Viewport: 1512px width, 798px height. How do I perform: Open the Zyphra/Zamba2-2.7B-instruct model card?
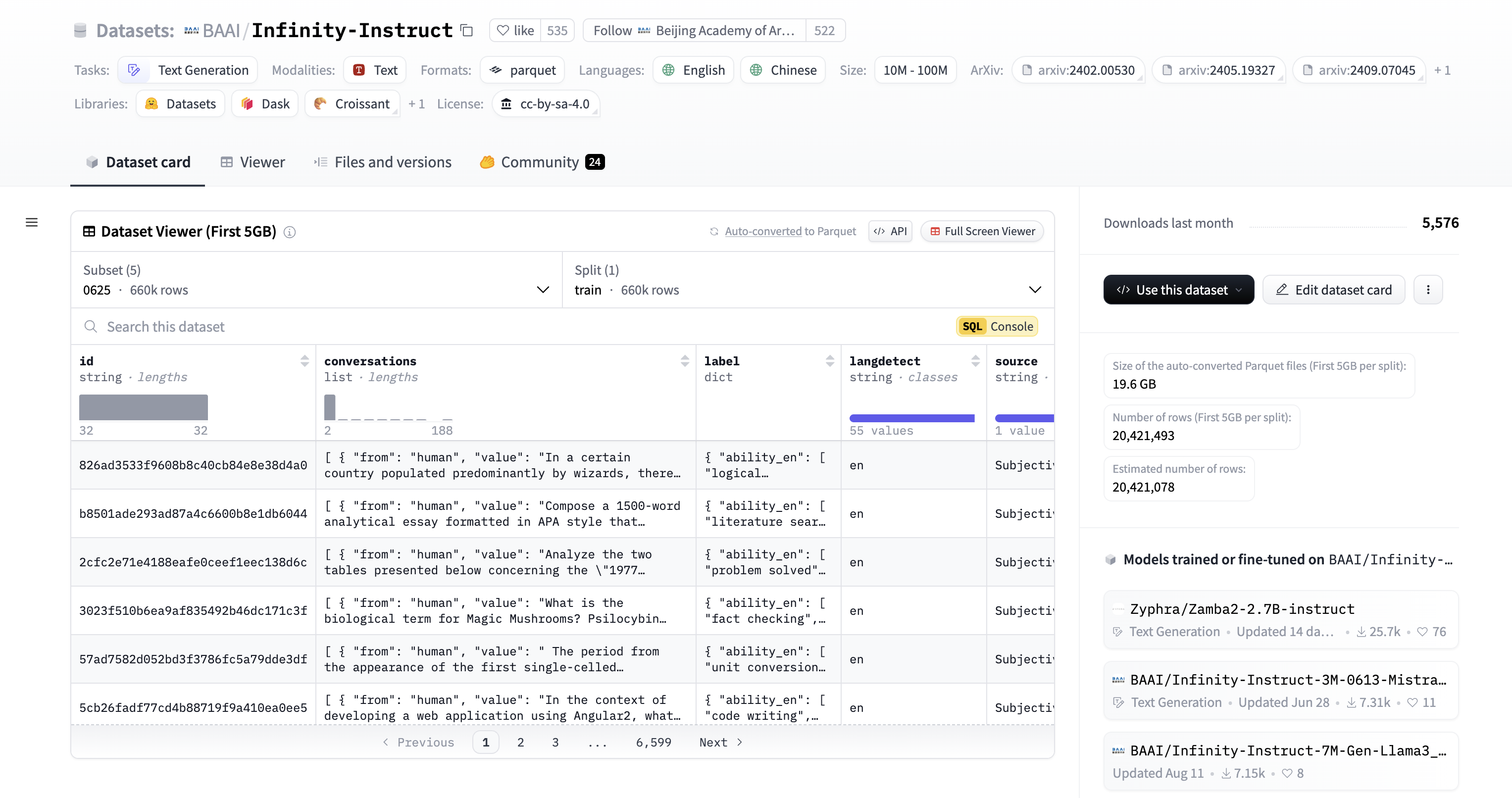[x=1281, y=620]
